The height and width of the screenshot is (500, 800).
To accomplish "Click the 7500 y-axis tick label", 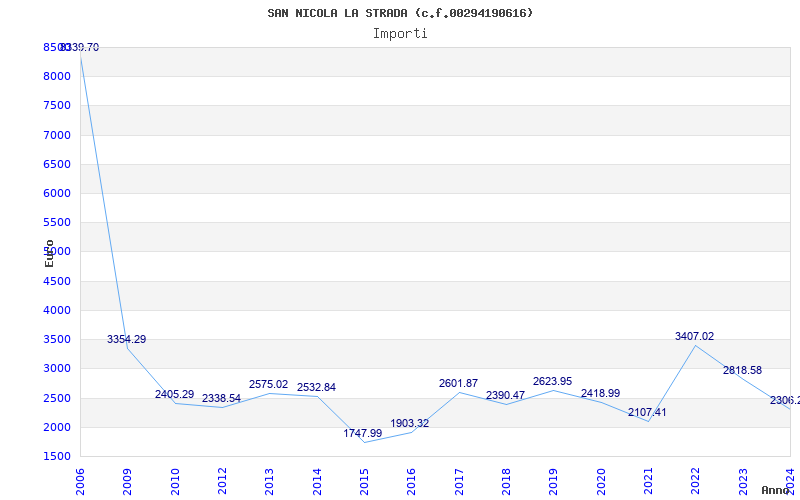I will pyautogui.click(x=57, y=106).
